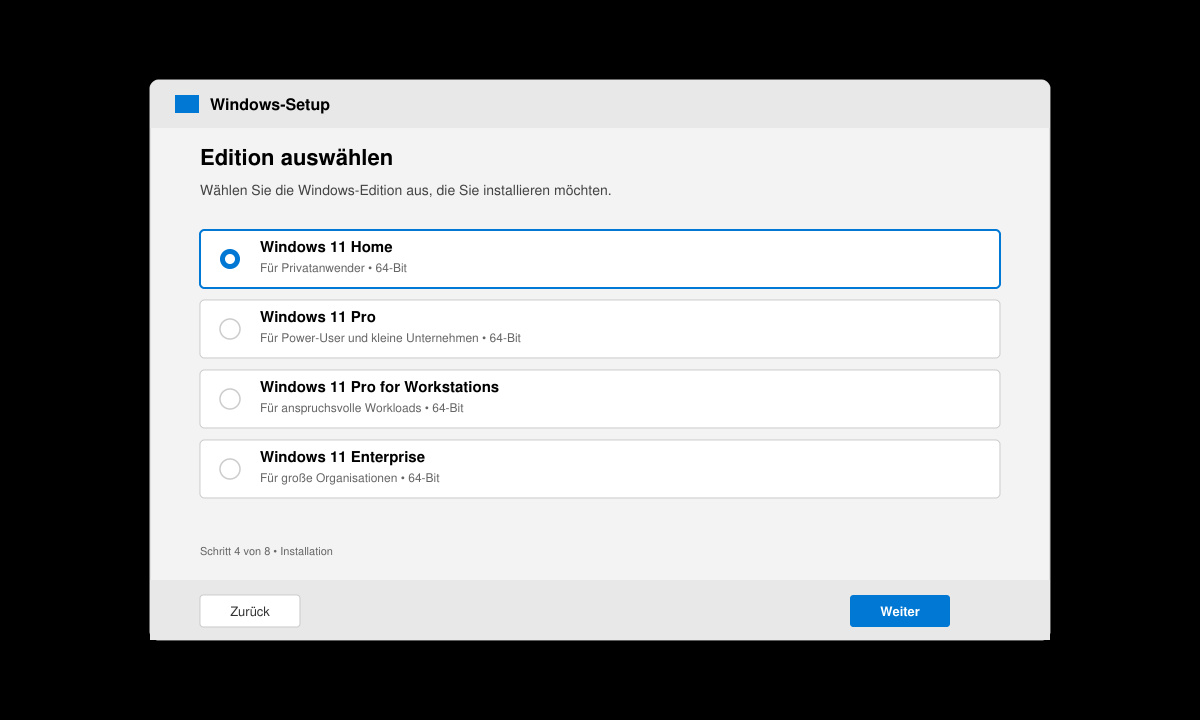Click 'Für Privatanwender • 64-Bit' description
This screenshot has height=720, width=1200.
point(333,268)
